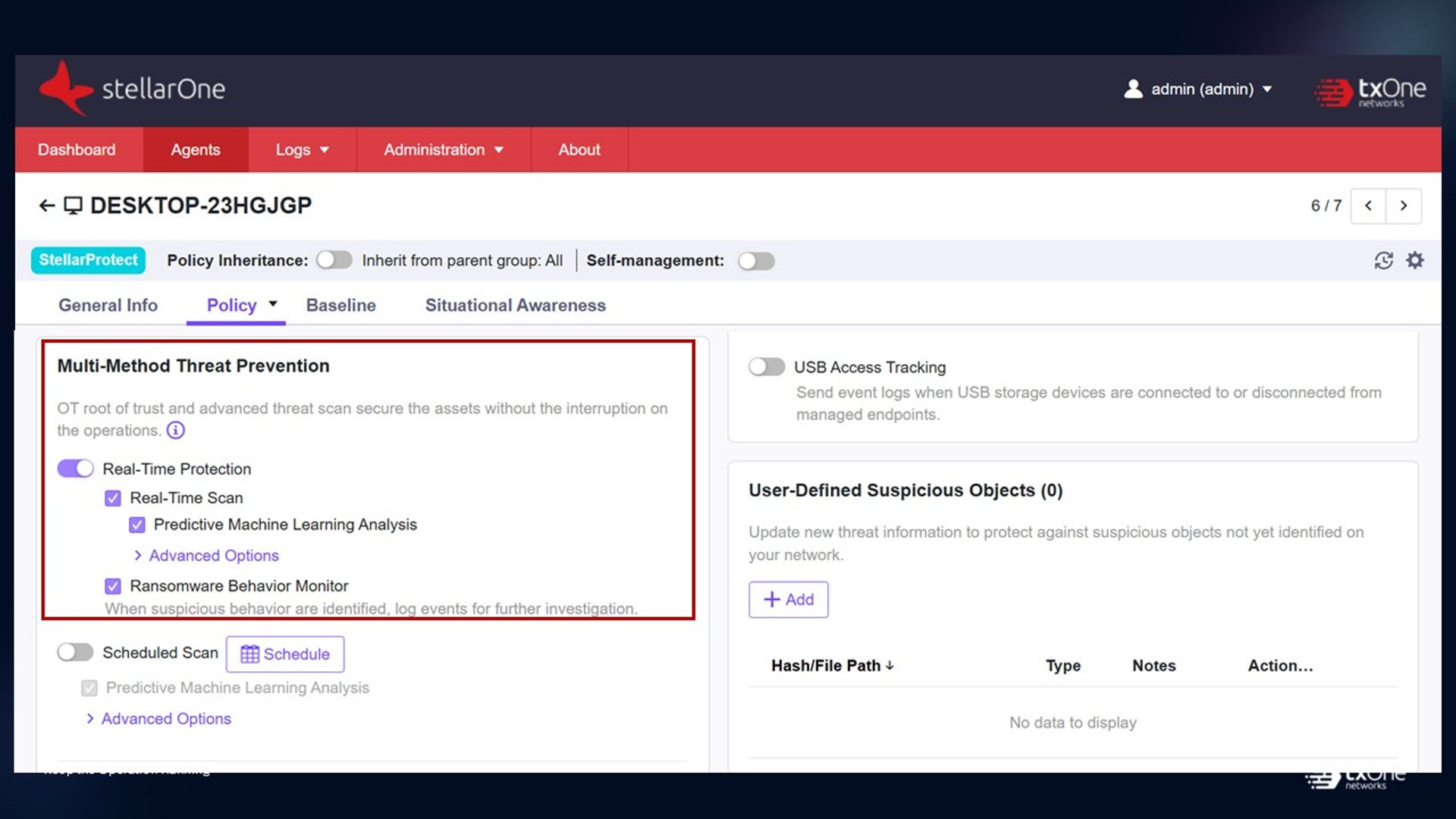The height and width of the screenshot is (819, 1456).
Task: Open the Dashboard menu
Action: [77, 149]
